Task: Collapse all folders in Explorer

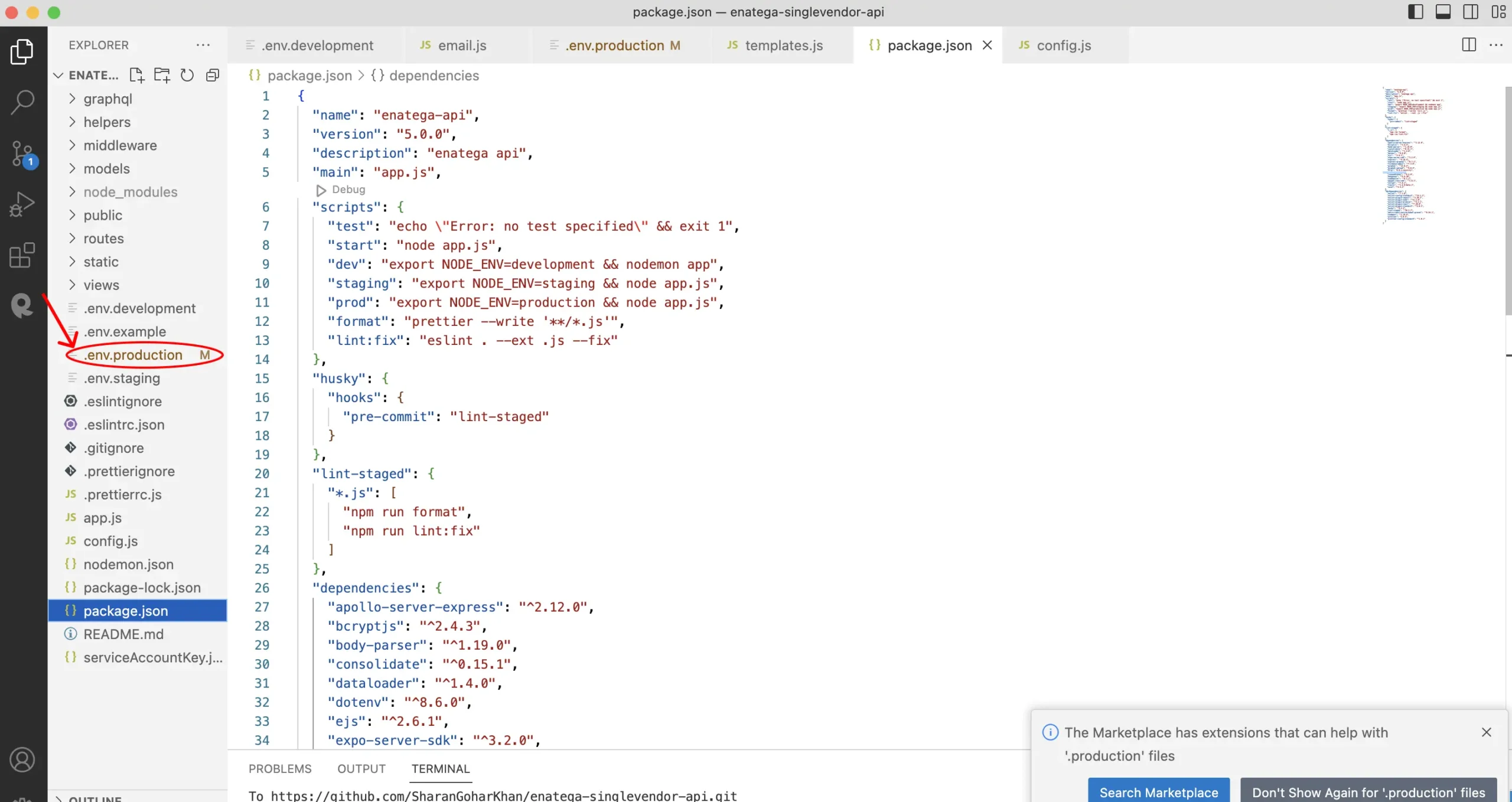Action: point(213,75)
